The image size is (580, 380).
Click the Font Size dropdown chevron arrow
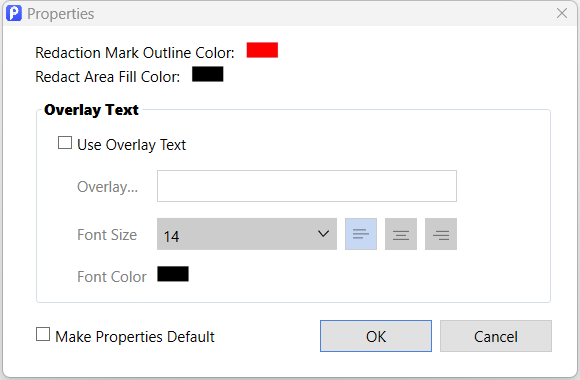pos(323,234)
